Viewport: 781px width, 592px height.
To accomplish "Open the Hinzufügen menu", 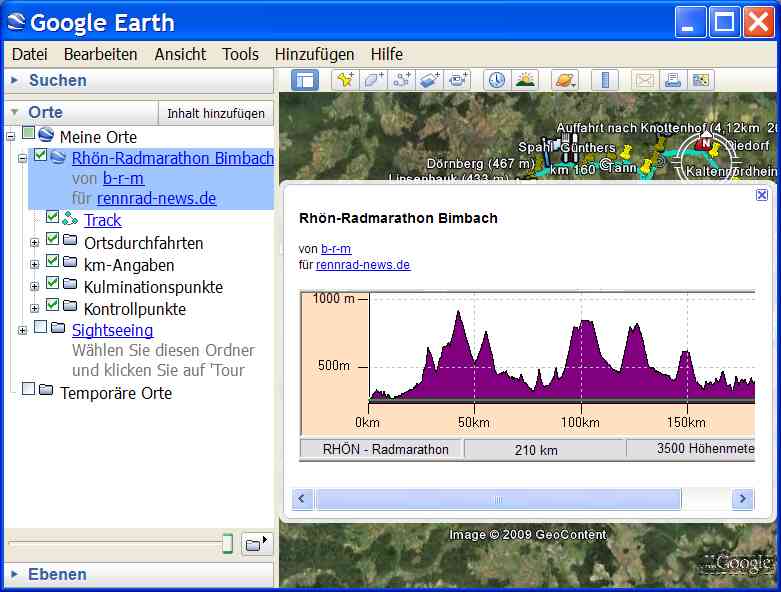I will [x=314, y=54].
